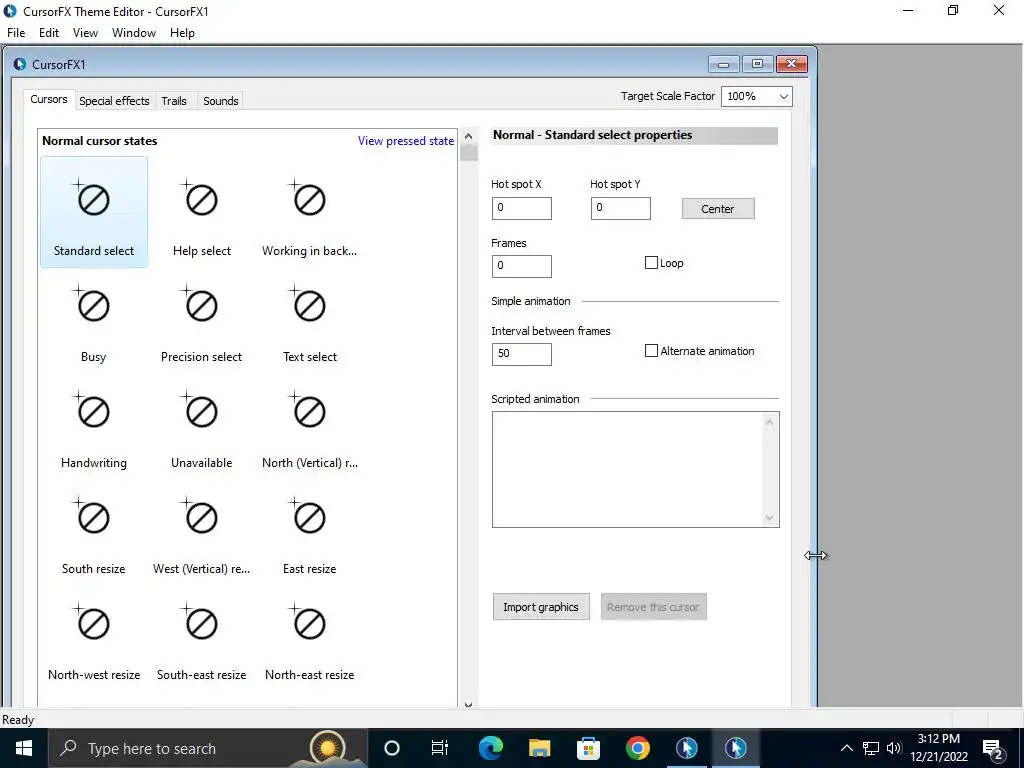
Task: Open the Windows Start menu
Action: point(24,748)
